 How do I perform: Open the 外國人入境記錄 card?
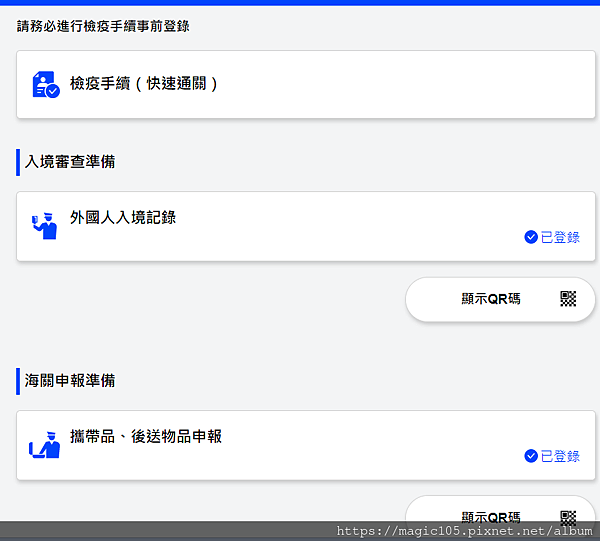pos(305,227)
